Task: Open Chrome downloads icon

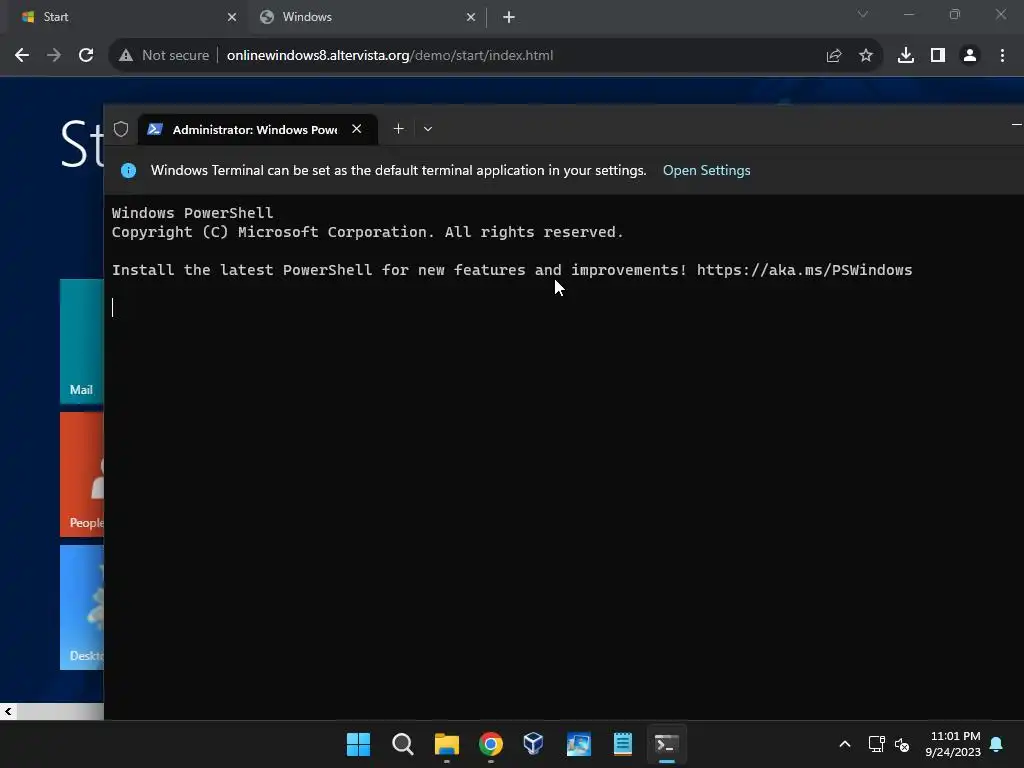Action: pos(906,56)
